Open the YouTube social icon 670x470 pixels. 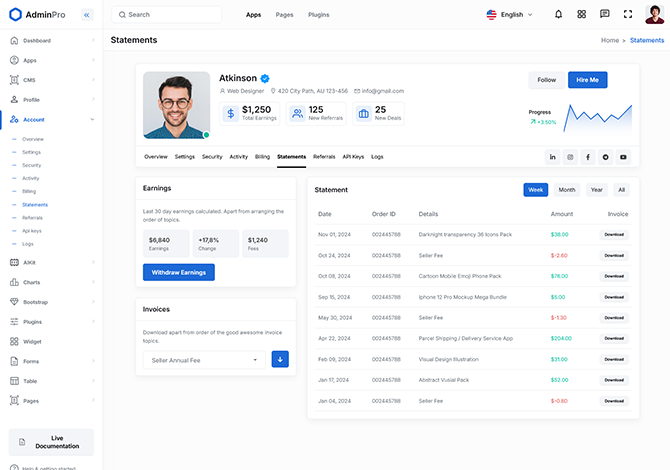click(x=623, y=157)
